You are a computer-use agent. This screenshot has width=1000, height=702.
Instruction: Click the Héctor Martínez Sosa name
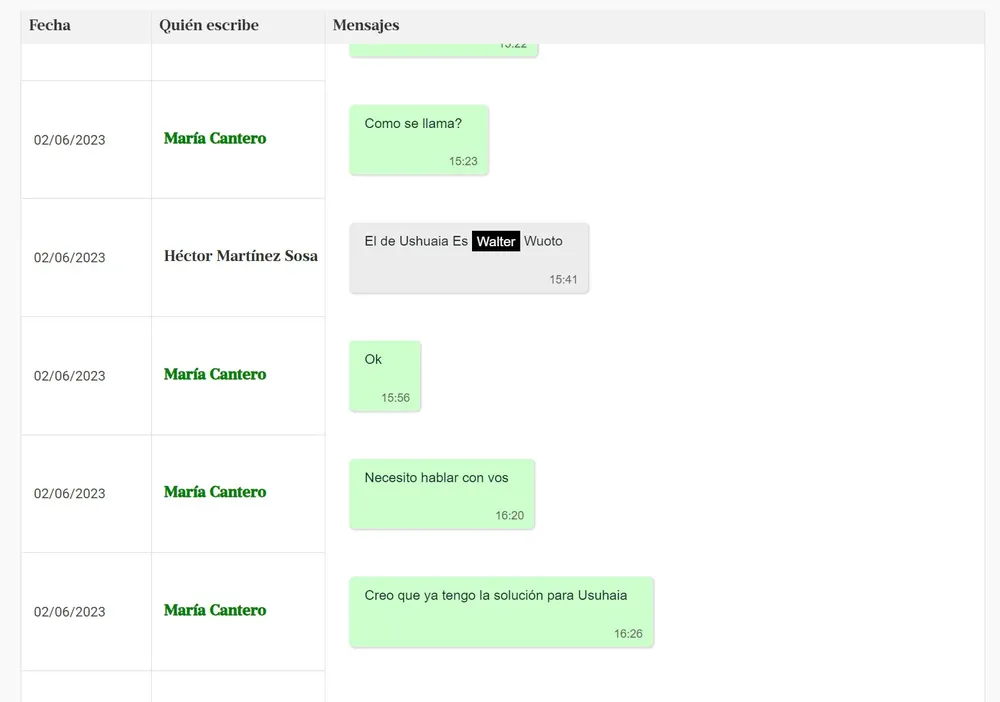241,256
